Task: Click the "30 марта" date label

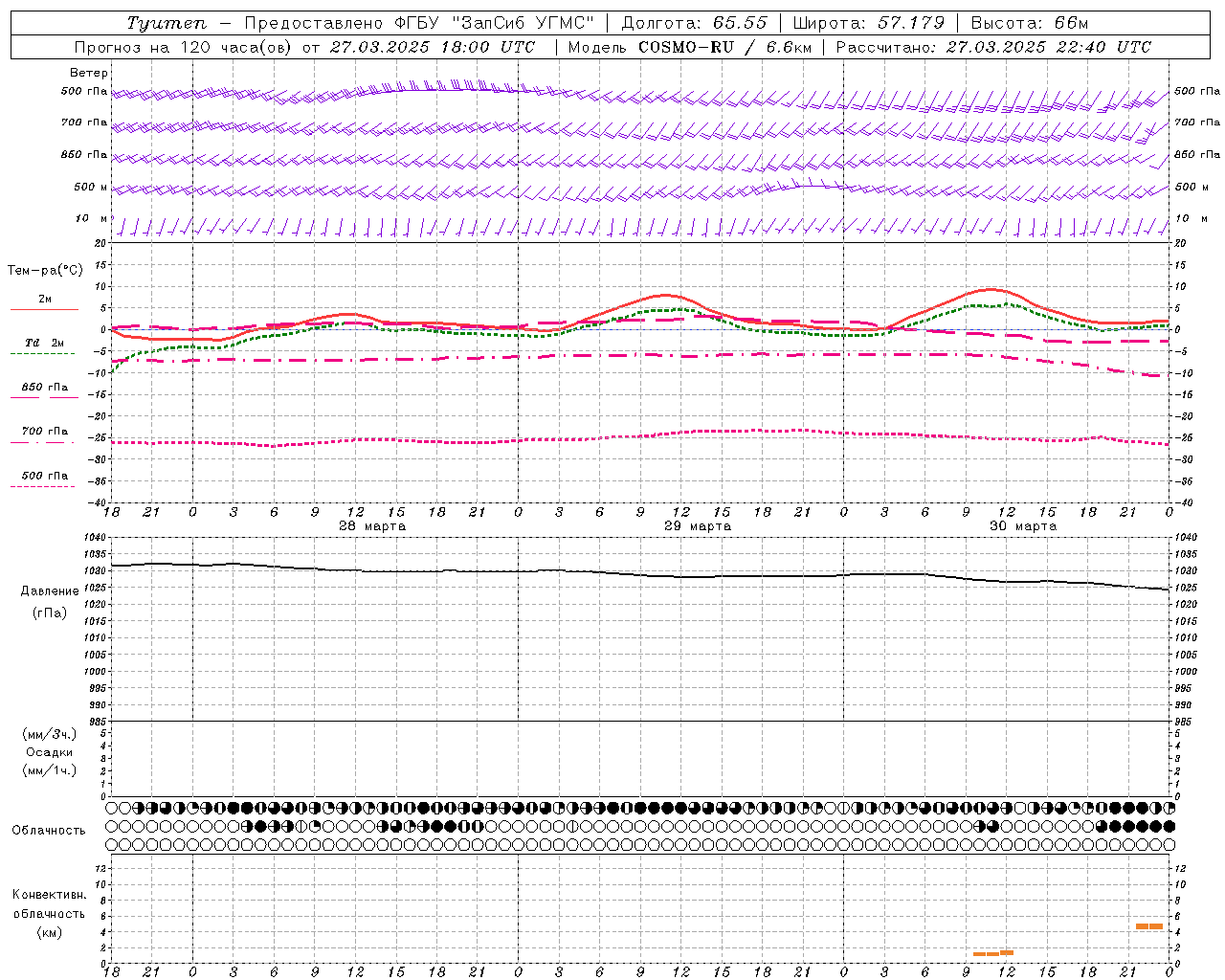Action: coord(1023,526)
